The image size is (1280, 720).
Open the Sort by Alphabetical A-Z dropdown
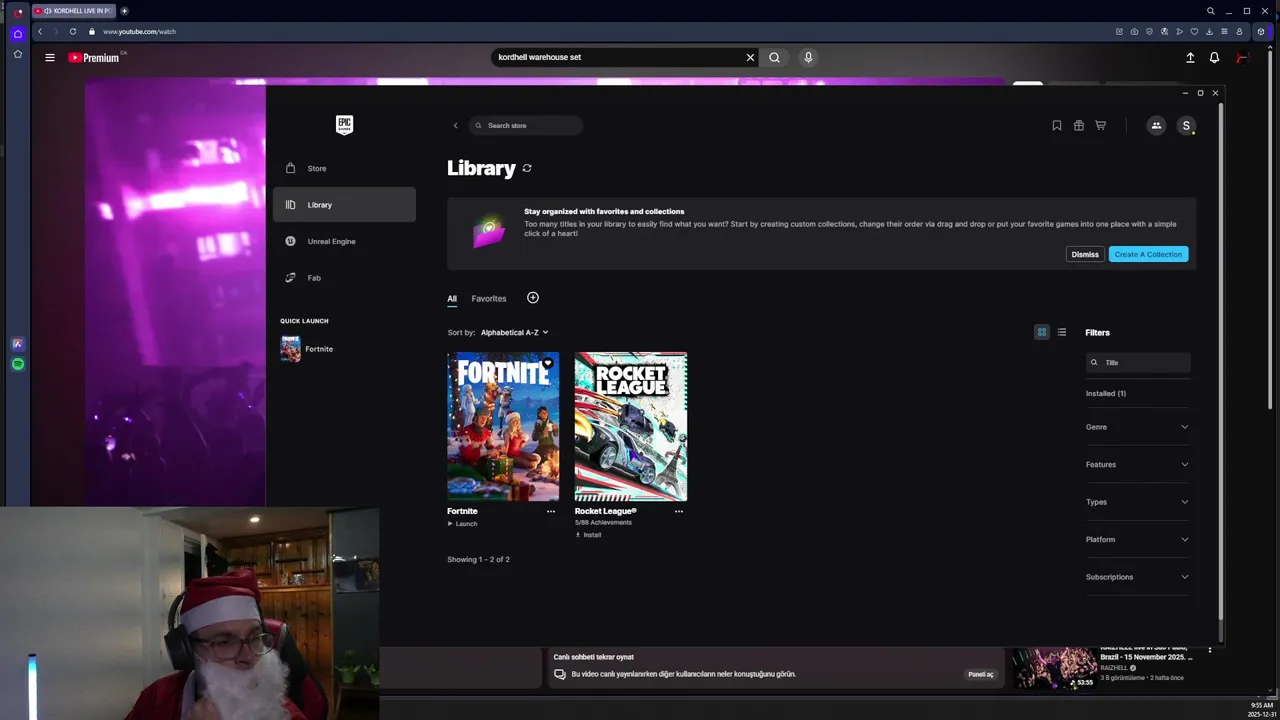[x=514, y=332]
